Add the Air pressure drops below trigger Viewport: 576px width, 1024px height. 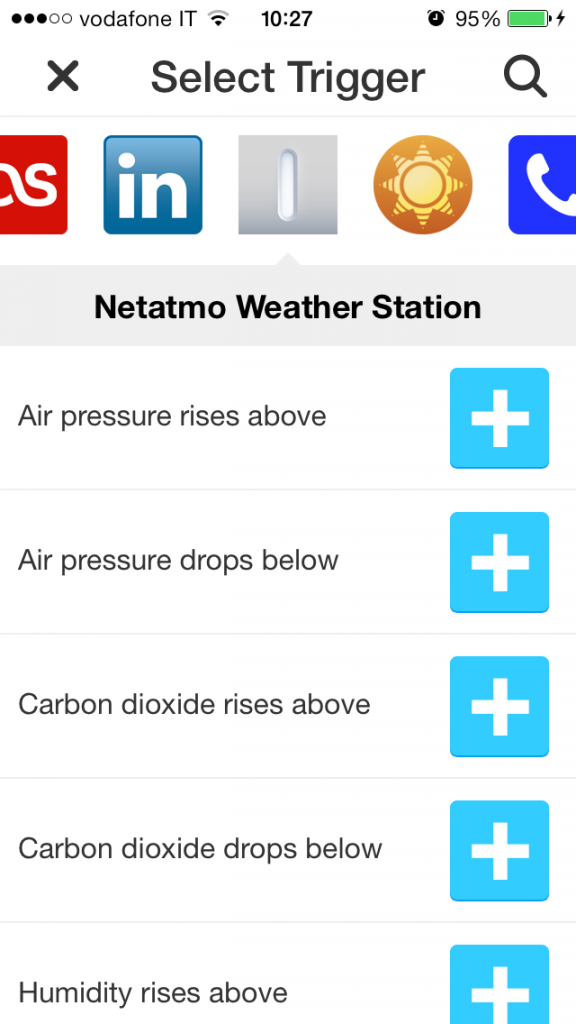(x=498, y=562)
